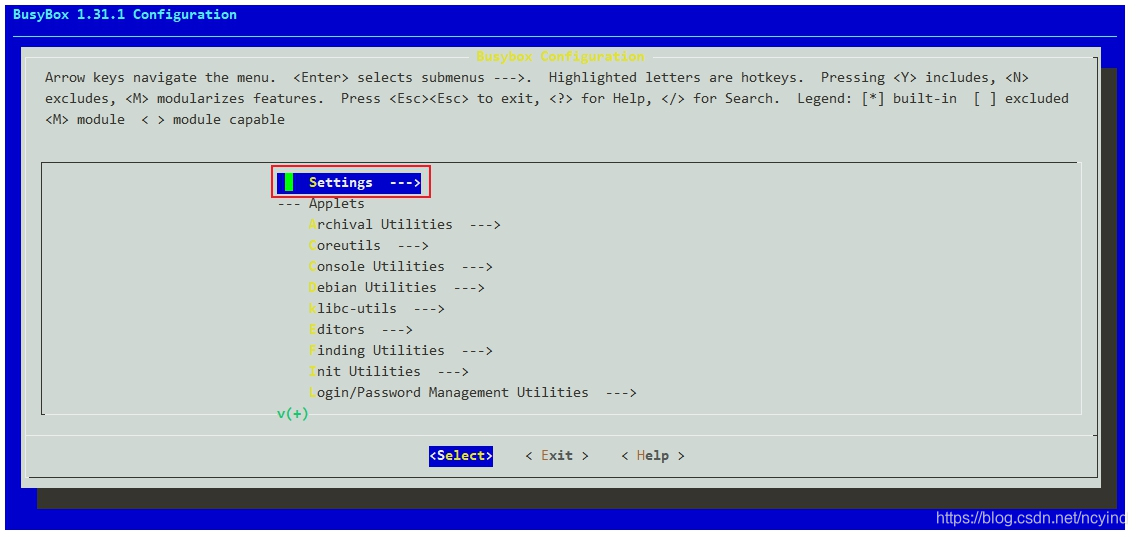Click the BusyBox 1.31.1 Configuration header
Image resolution: width=1137 pixels, height=537 pixels.
tap(125, 14)
